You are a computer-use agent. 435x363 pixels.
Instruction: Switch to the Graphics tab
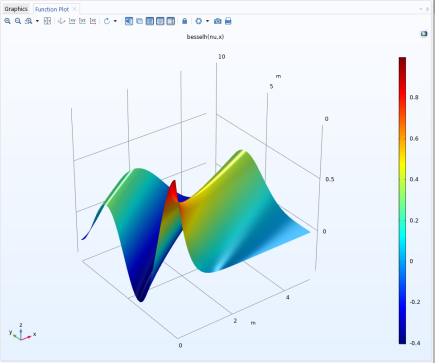[16, 9]
